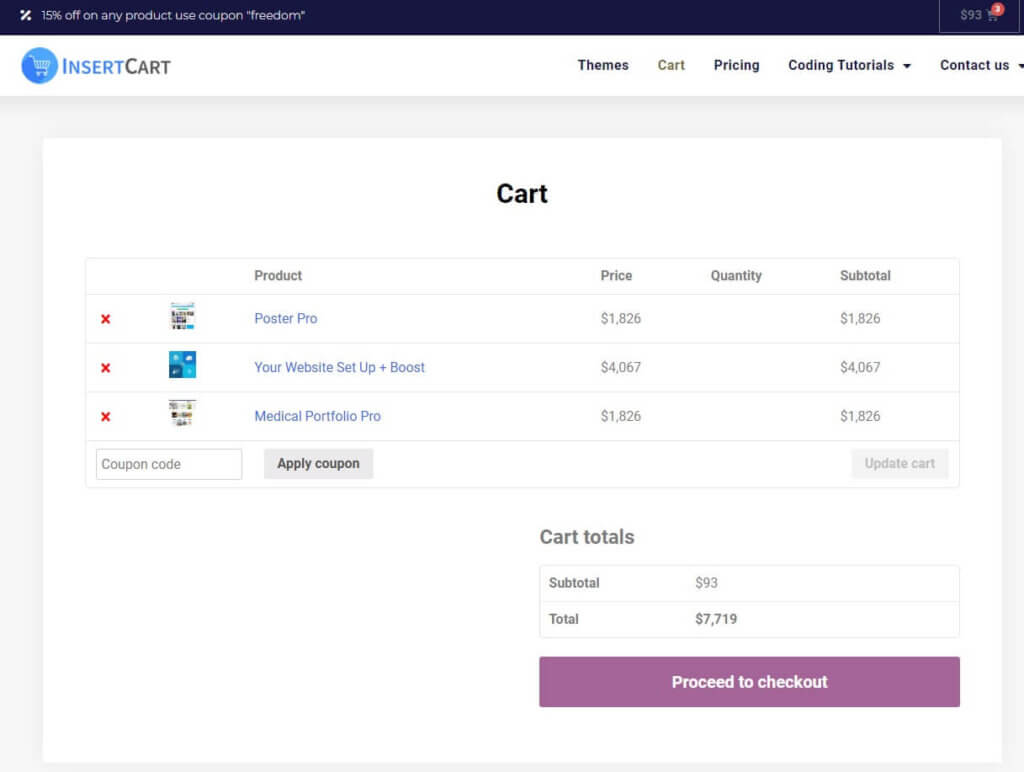
Task: Expand the Coding Tutorials dropdown menu
Action: 842,65
